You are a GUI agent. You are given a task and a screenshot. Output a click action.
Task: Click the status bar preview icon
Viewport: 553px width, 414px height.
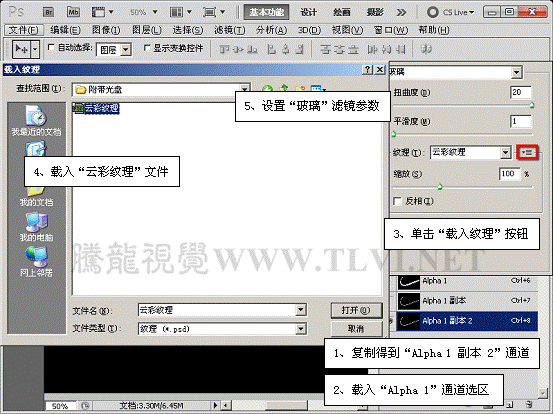tap(85, 406)
